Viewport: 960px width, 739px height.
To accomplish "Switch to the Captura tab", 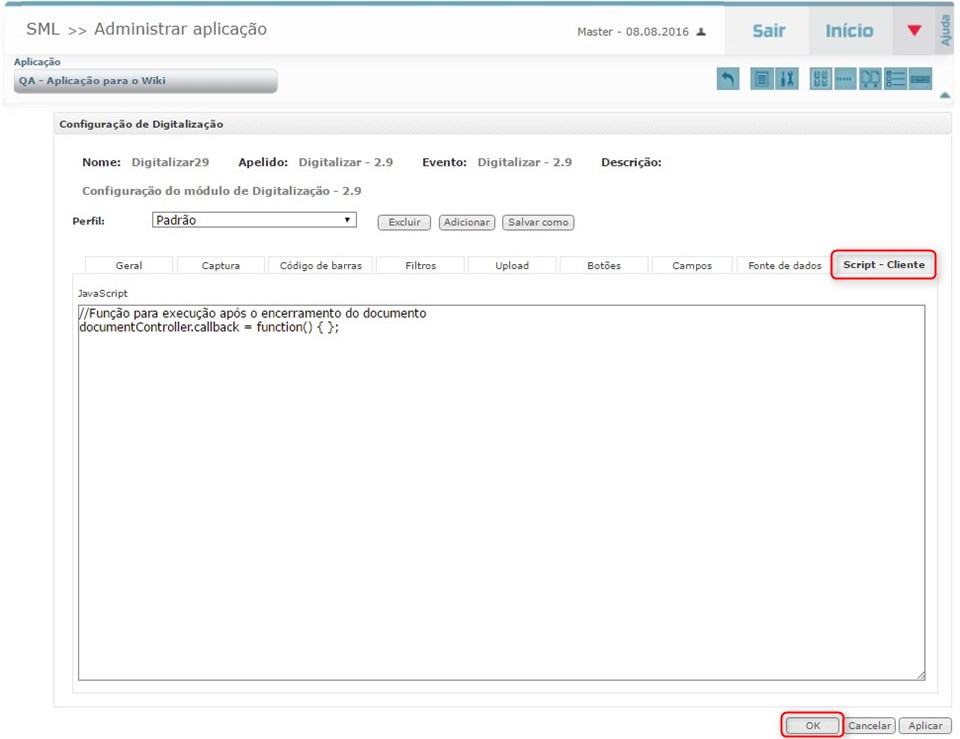I will (221, 266).
